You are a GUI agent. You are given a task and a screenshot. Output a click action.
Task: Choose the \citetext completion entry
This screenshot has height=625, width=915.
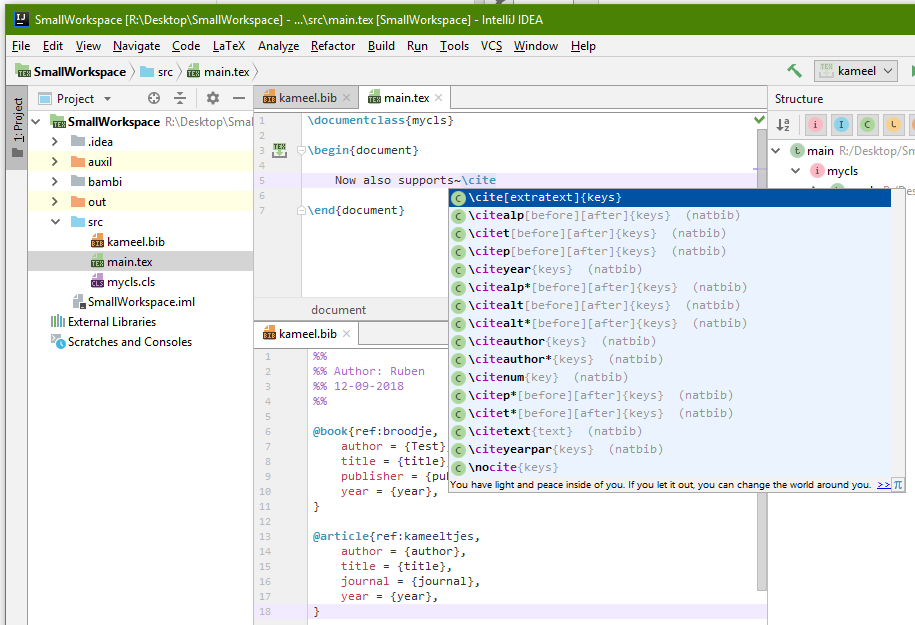pyautogui.click(x=670, y=431)
